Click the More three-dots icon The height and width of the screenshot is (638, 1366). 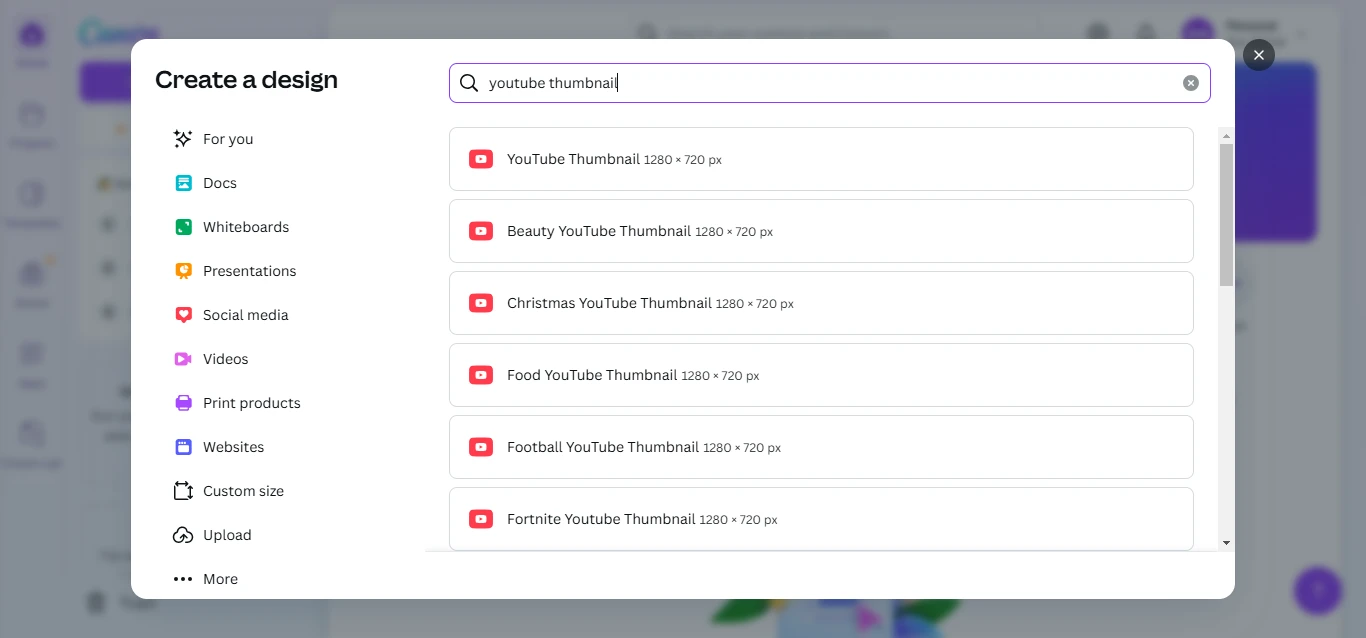coord(183,579)
